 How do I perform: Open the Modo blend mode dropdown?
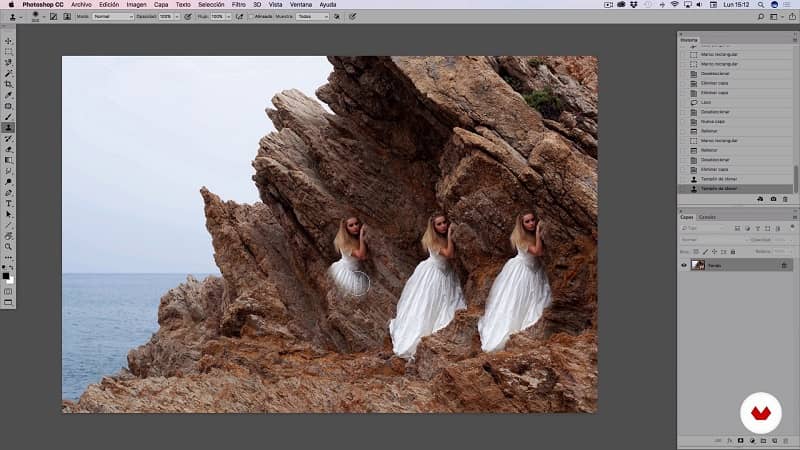(113, 16)
